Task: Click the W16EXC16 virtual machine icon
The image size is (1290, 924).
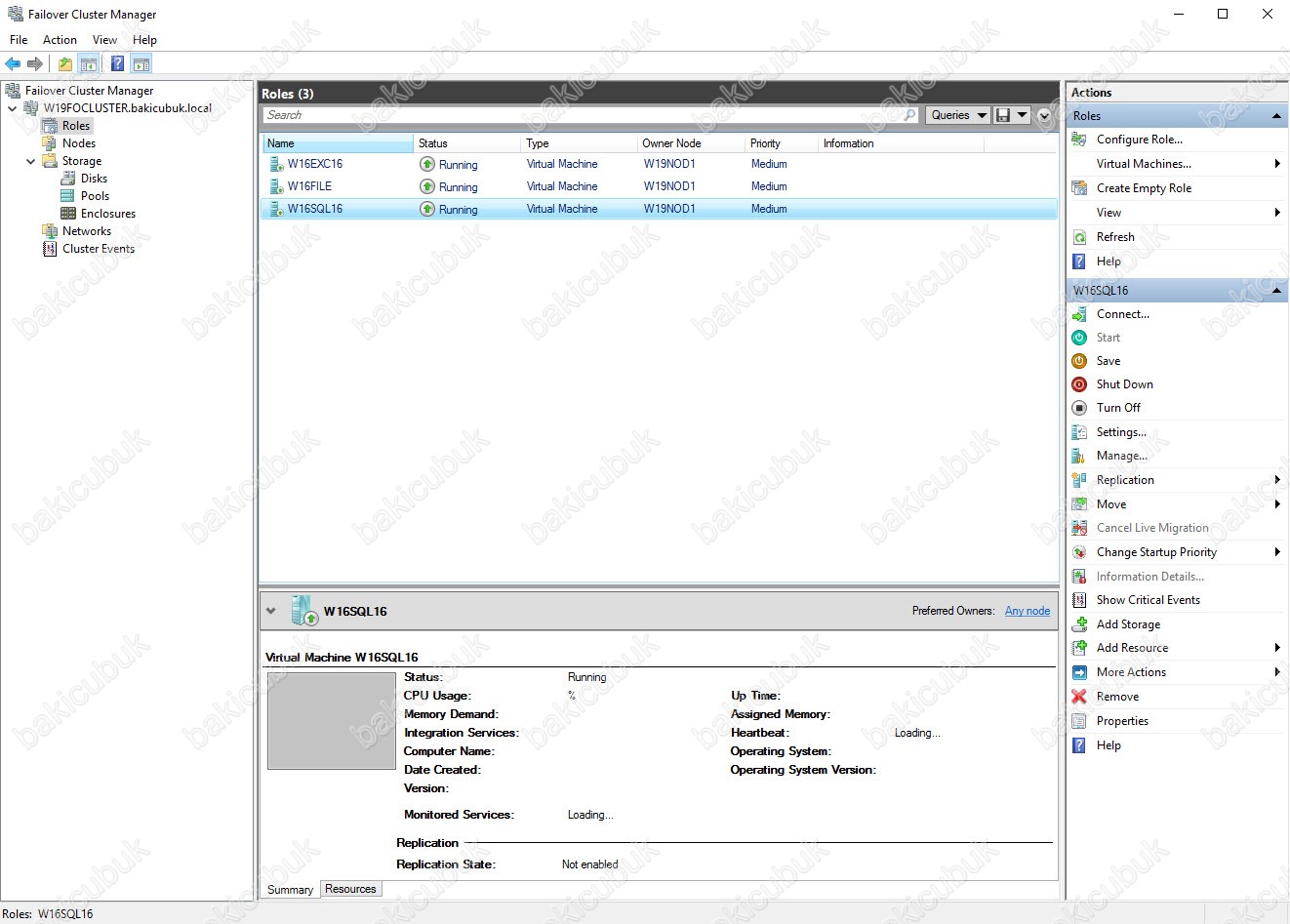Action: pos(276,164)
